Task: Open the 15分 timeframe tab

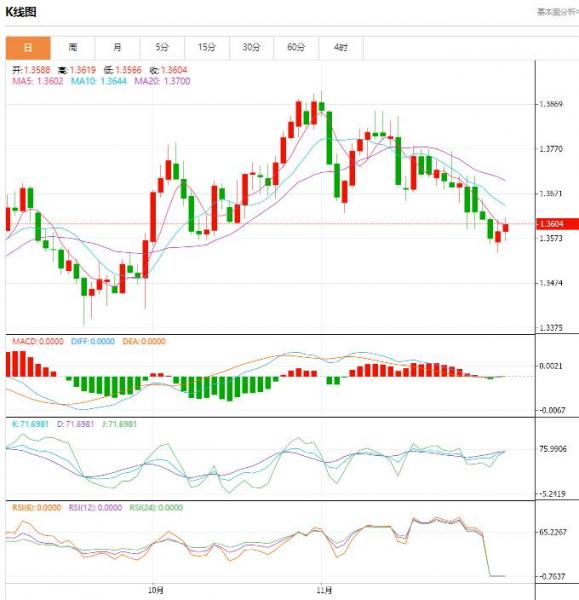Action: click(x=207, y=48)
